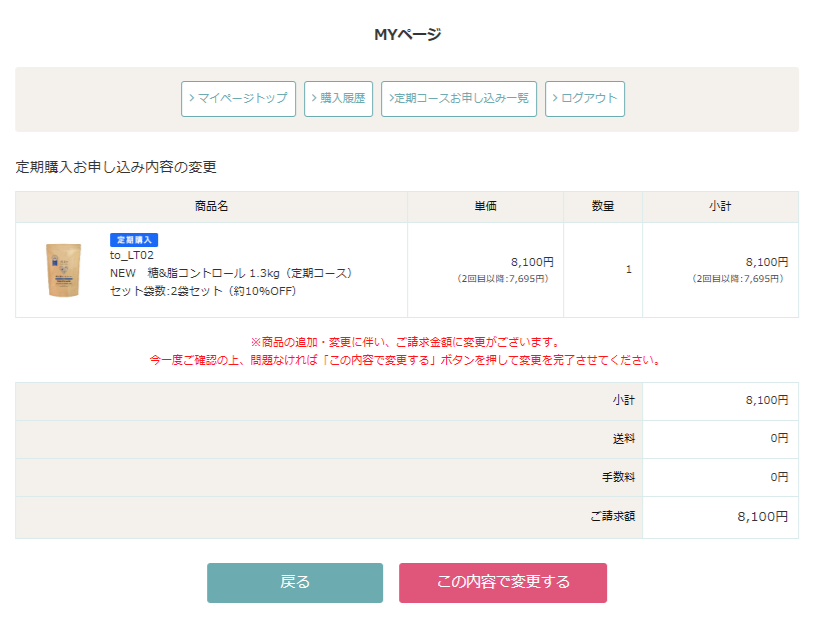Click the 商品名 column header
The height and width of the screenshot is (628, 837).
pyautogui.click(x=211, y=207)
